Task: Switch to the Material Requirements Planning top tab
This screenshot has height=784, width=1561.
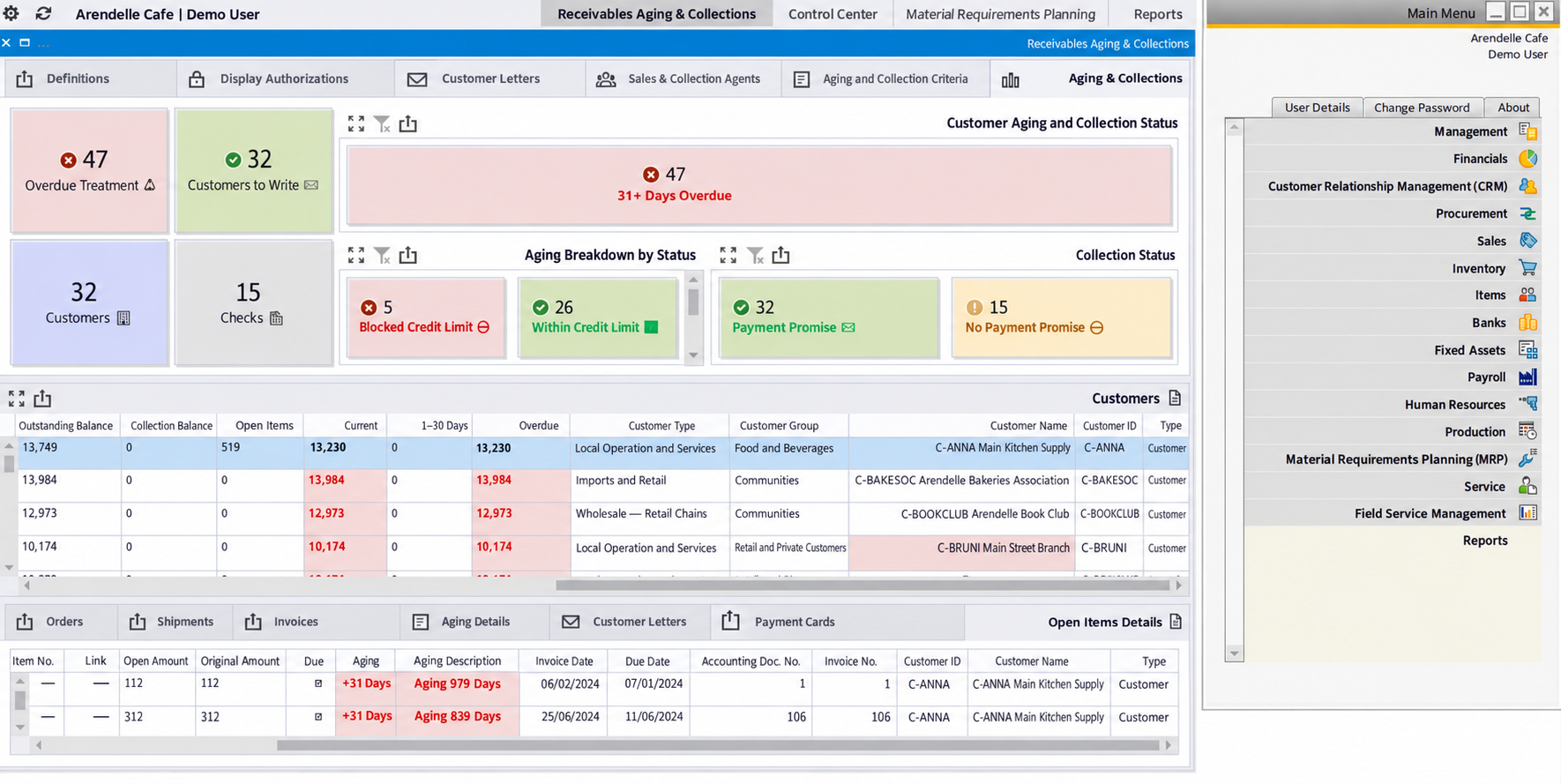Action: coord(1000,14)
